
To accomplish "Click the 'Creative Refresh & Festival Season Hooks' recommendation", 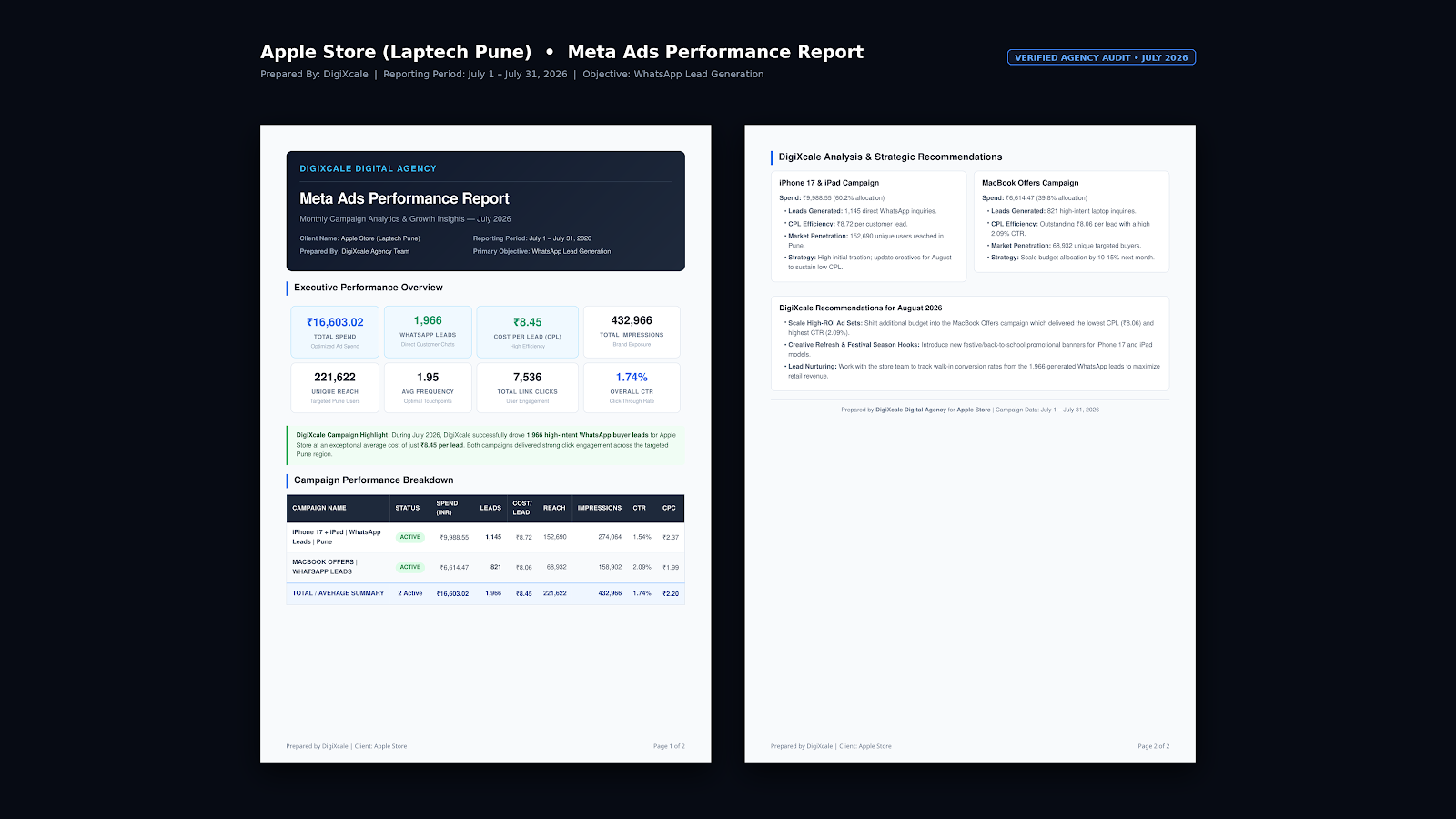I will (970, 349).
